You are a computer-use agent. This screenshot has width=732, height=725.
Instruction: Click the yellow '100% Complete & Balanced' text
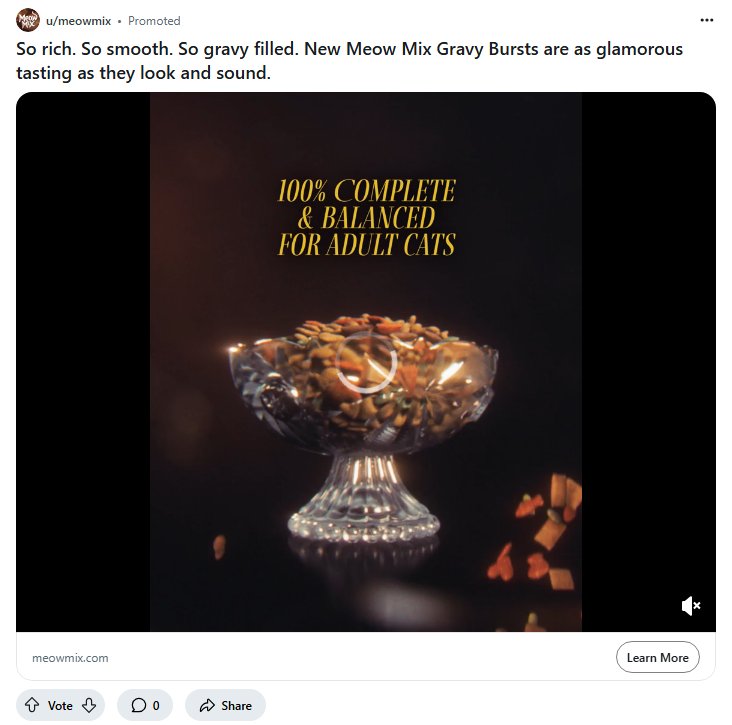point(366,217)
